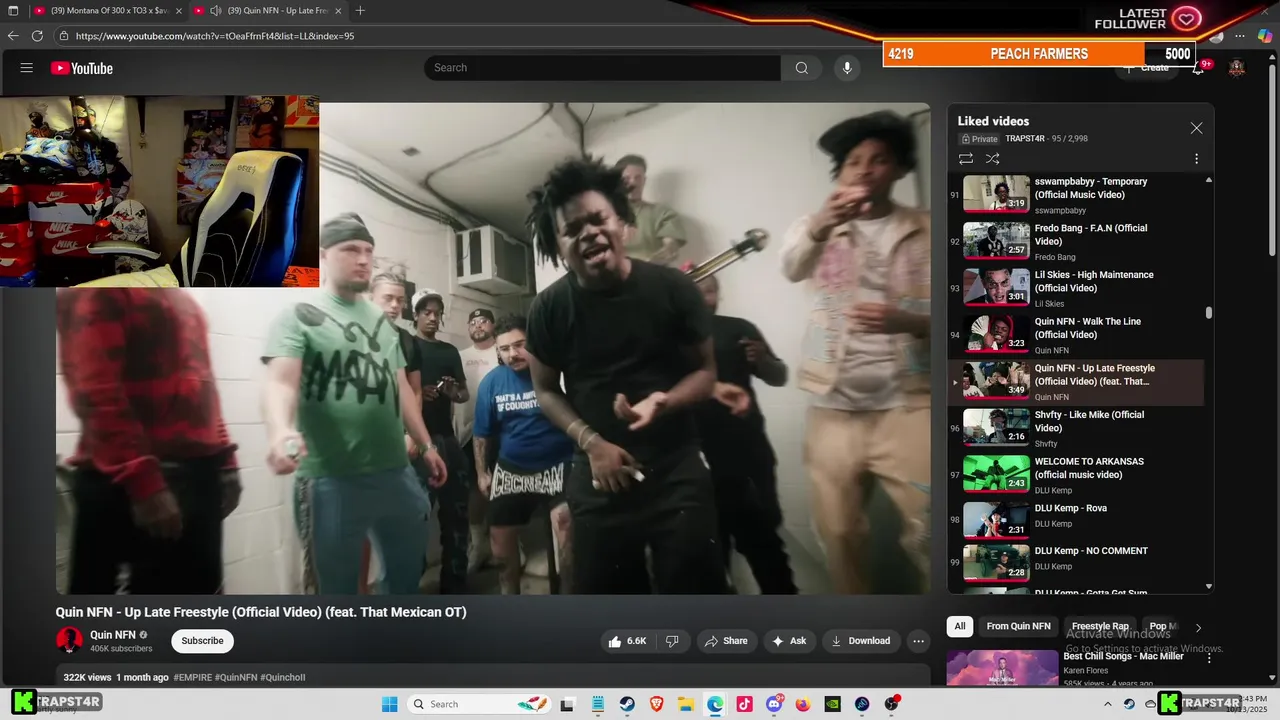Open the YouTube guide hamburger menu
Viewport: 1280px width, 720px height.
point(27,68)
